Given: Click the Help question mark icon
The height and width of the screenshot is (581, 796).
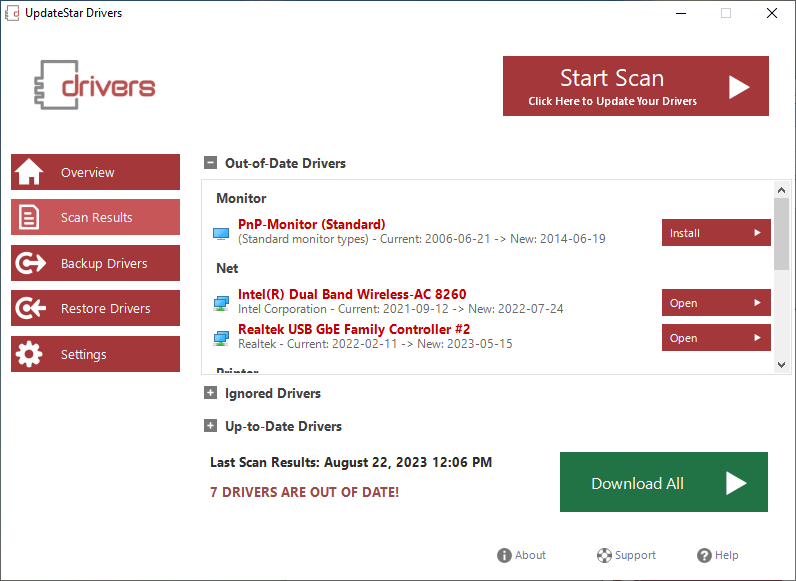Looking at the screenshot, I should pos(704,555).
